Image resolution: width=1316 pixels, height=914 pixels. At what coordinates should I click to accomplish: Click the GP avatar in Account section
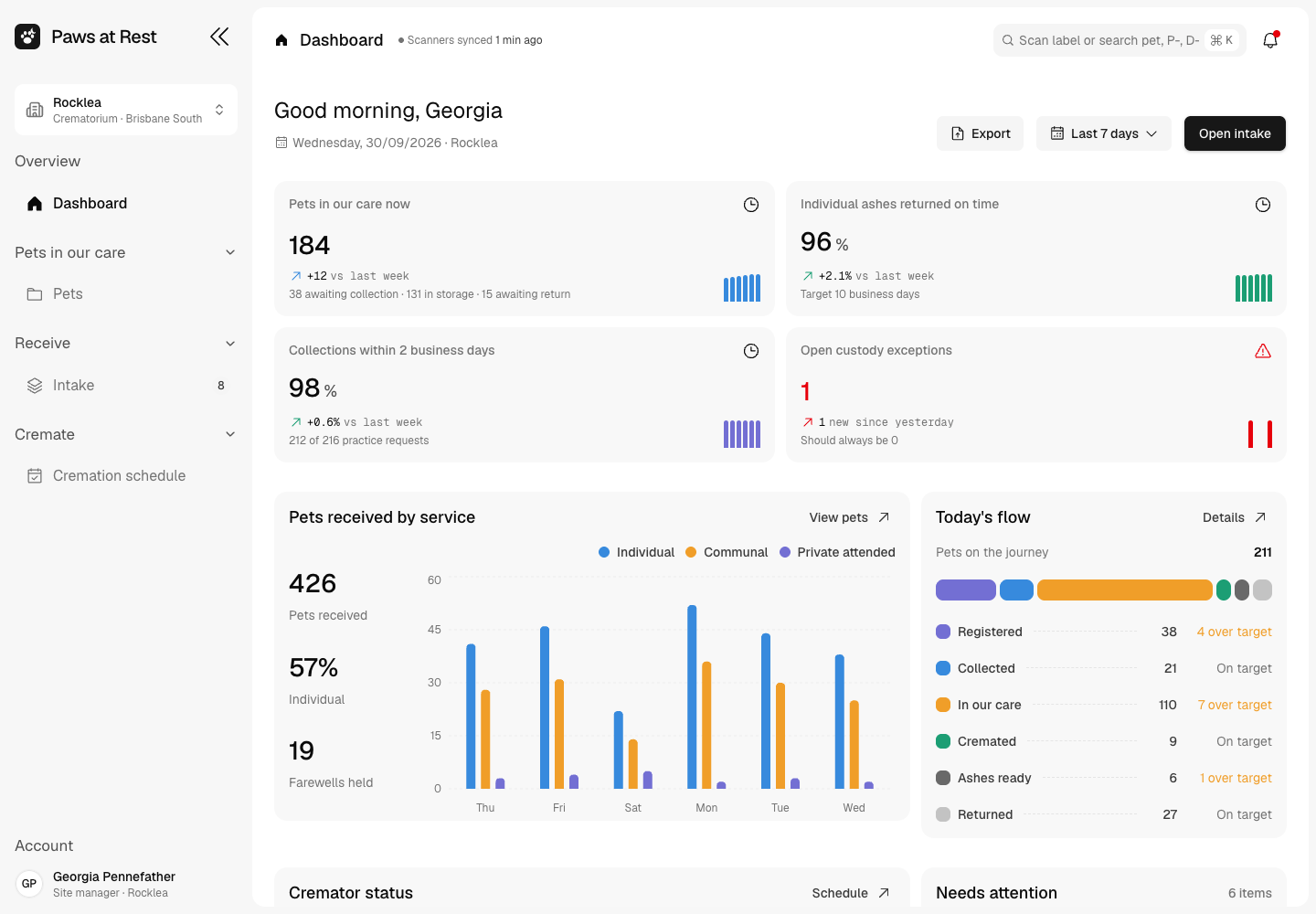click(x=29, y=884)
